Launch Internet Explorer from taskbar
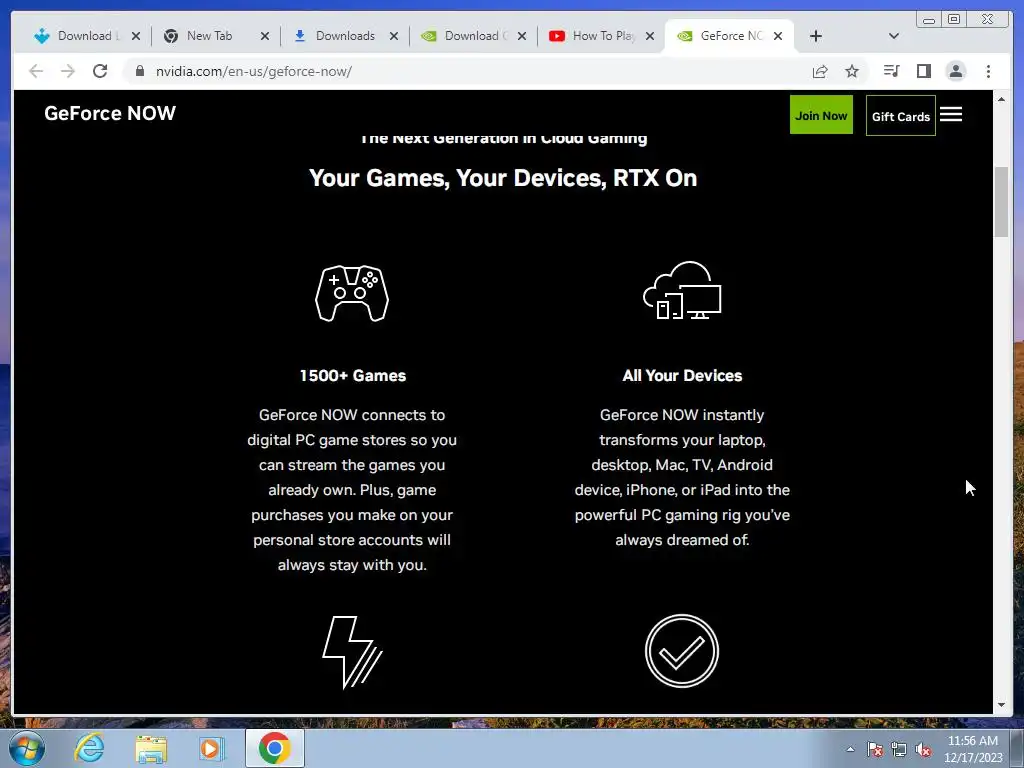Viewport: 1024px width, 768px height. click(x=89, y=748)
